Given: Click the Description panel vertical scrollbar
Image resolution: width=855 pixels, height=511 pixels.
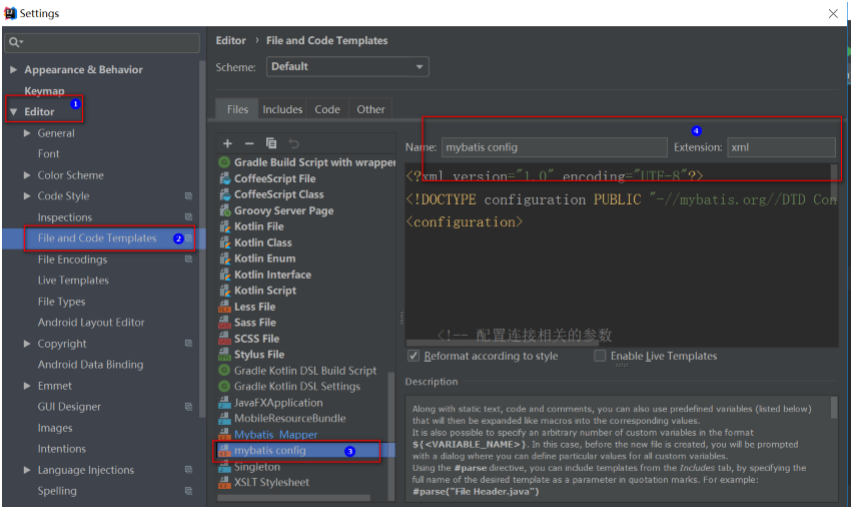Looking at the screenshot, I should pyautogui.click(x=834, y=408).
